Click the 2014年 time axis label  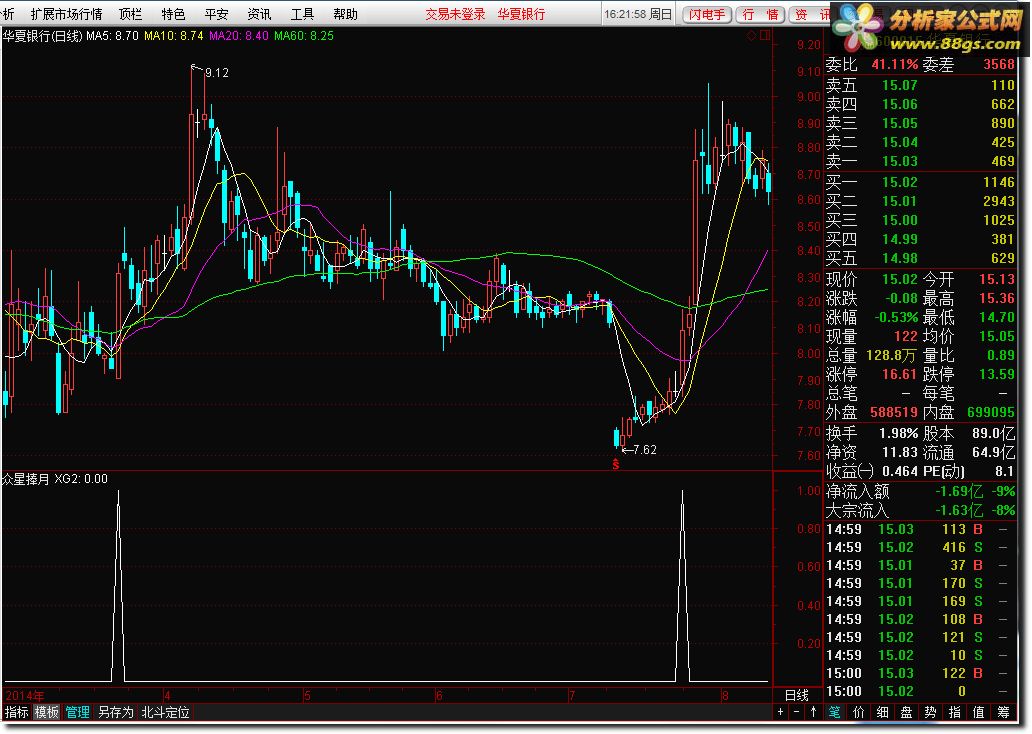point(25,695)
